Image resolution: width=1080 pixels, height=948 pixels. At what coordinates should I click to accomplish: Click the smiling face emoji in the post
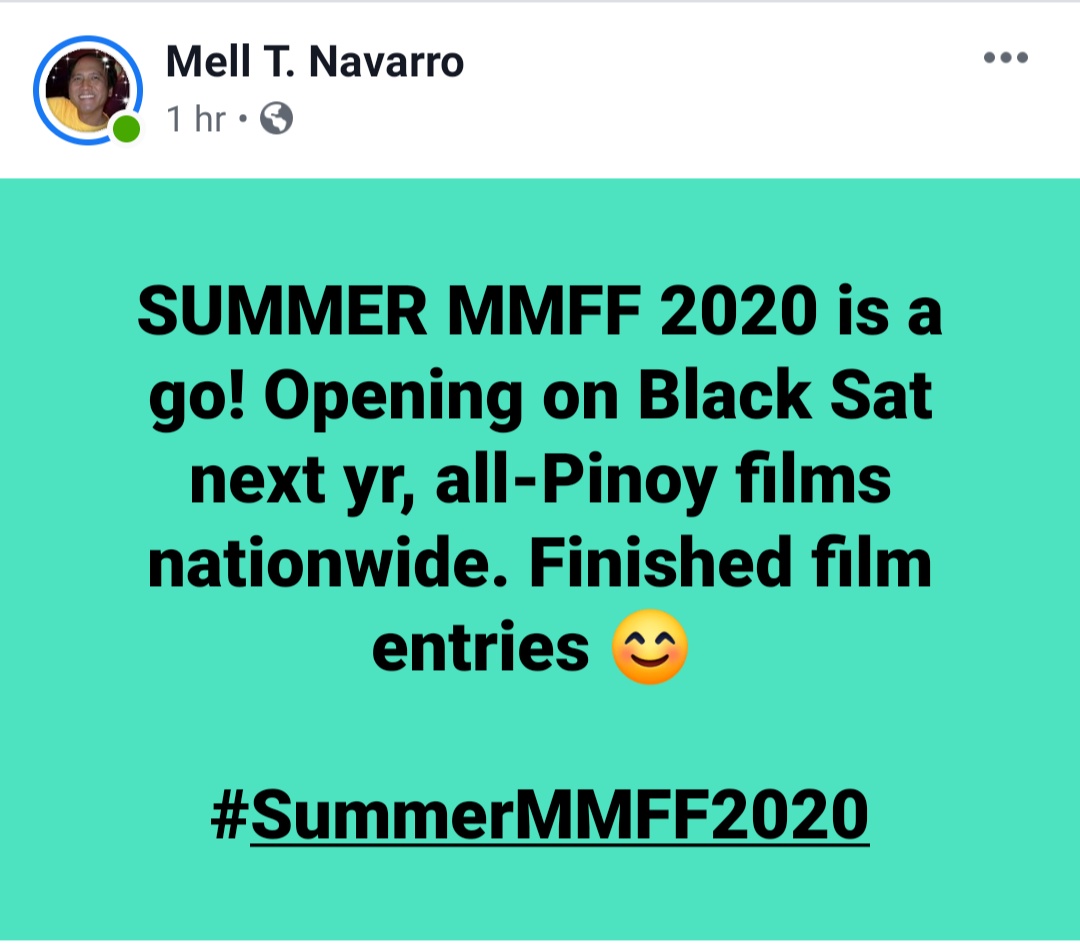click(652, 647)
